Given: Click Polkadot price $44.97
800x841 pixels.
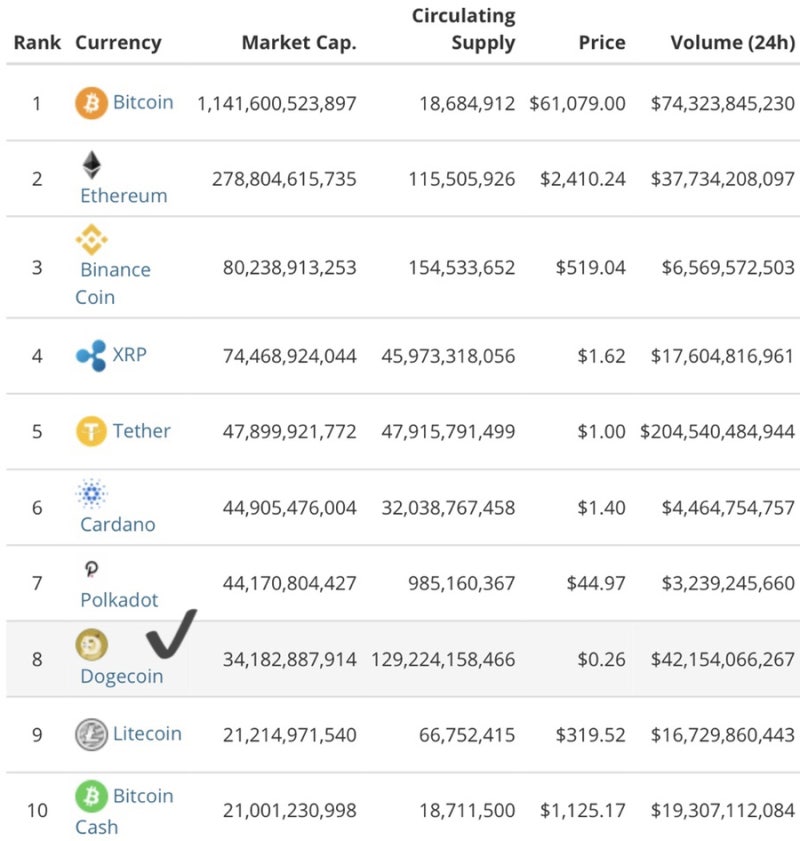Looking at the screenshot, I should click(596, 584).
